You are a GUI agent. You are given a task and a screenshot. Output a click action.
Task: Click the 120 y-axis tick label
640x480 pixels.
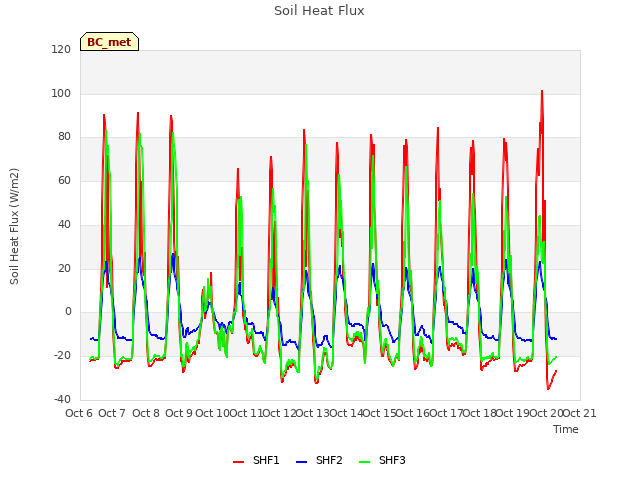click(x=61, y=49)
